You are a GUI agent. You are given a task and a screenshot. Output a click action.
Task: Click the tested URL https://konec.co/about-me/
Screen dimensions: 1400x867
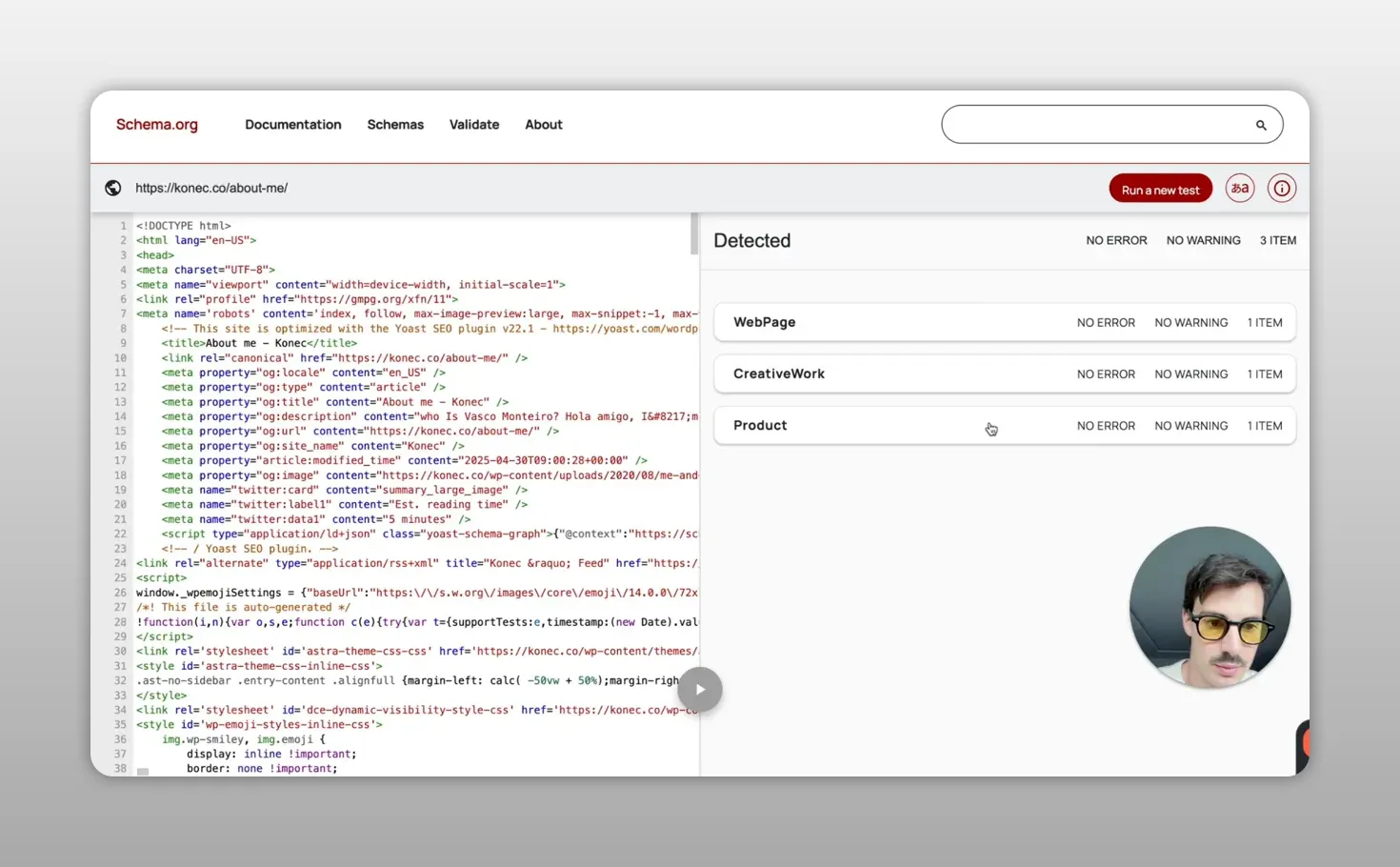211,189
